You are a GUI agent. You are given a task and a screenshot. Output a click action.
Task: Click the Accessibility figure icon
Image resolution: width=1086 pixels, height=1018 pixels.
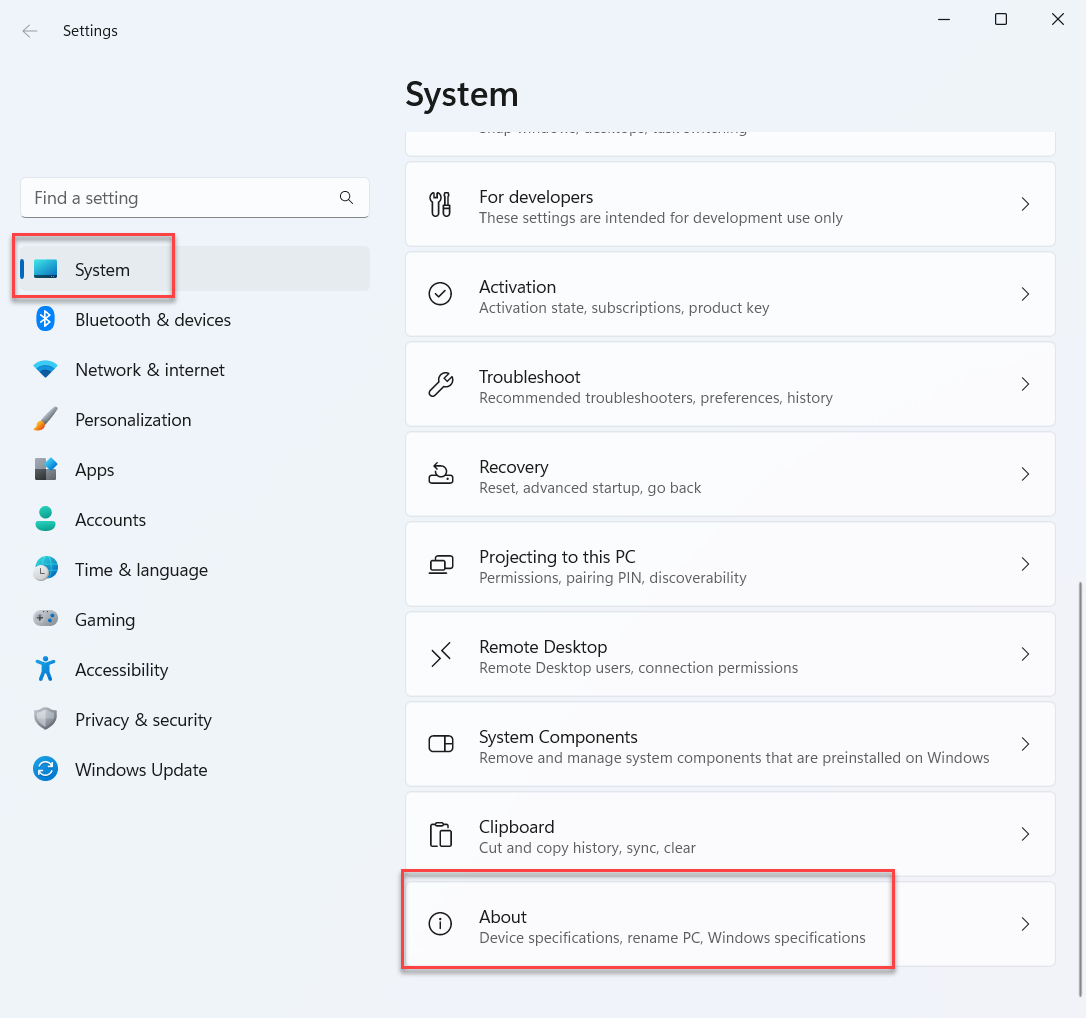coord(46,669)
